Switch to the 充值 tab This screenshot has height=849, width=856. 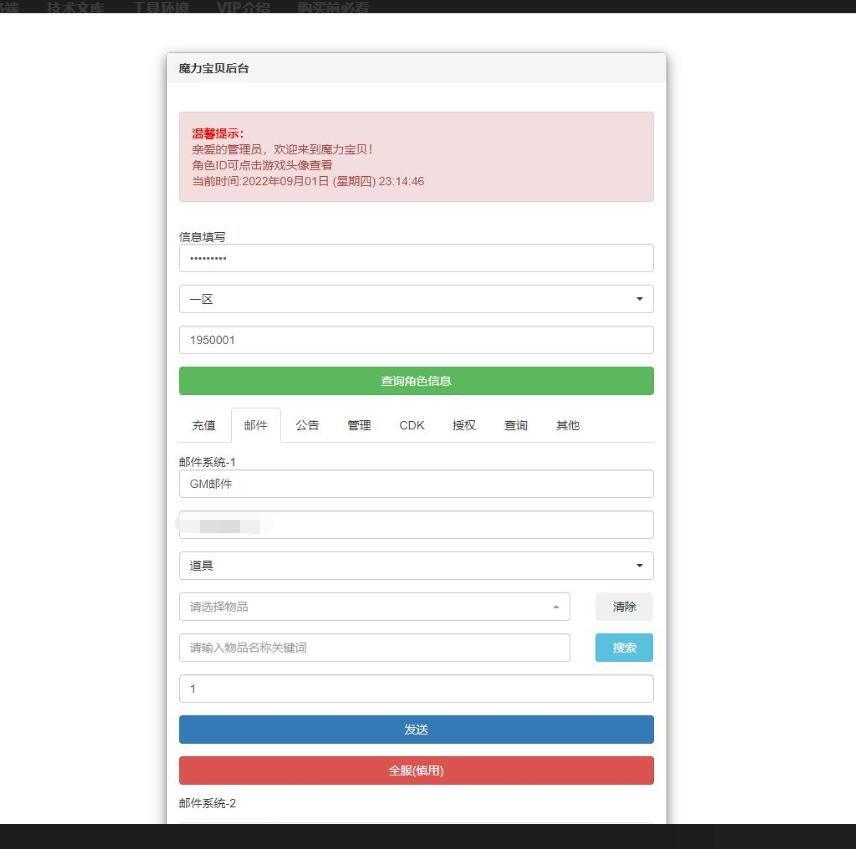[x=203, y=425]
